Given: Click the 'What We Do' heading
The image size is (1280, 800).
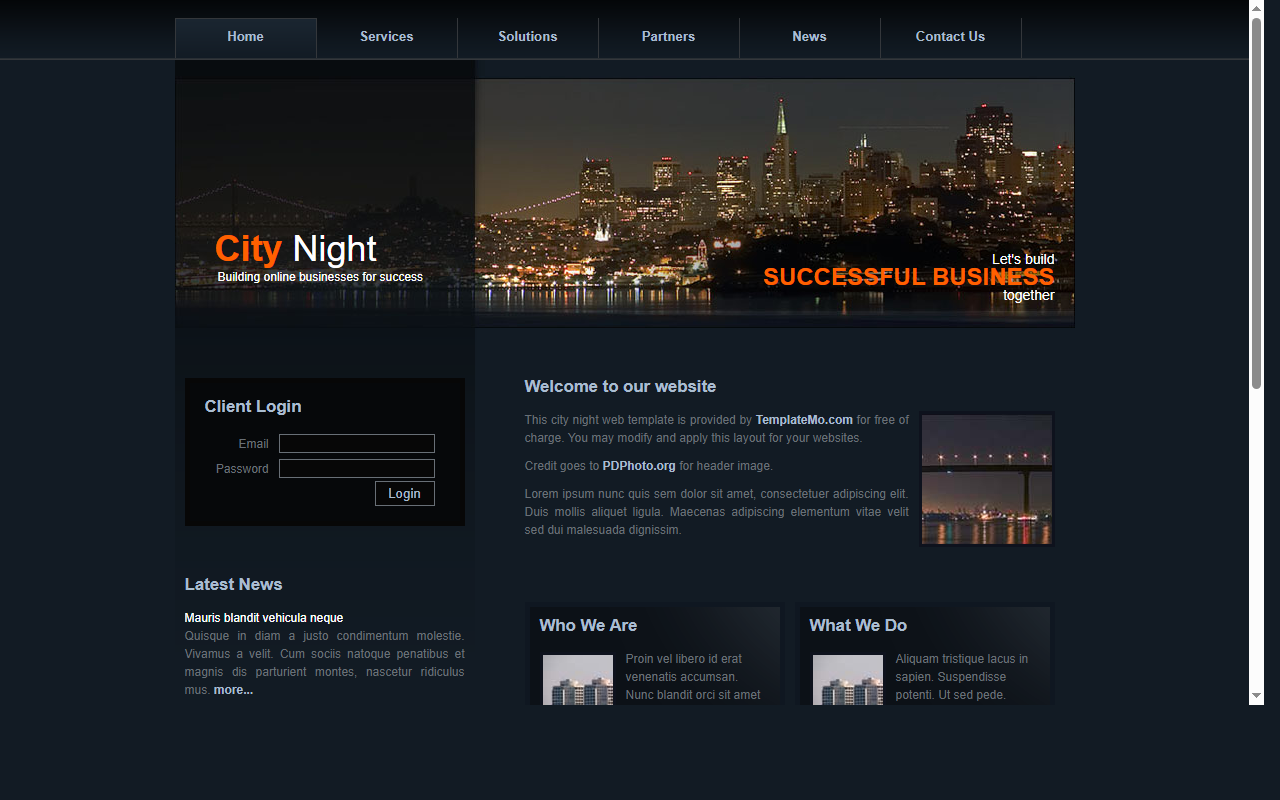Looking at the screenshot, I should click(x=858, y=626).
